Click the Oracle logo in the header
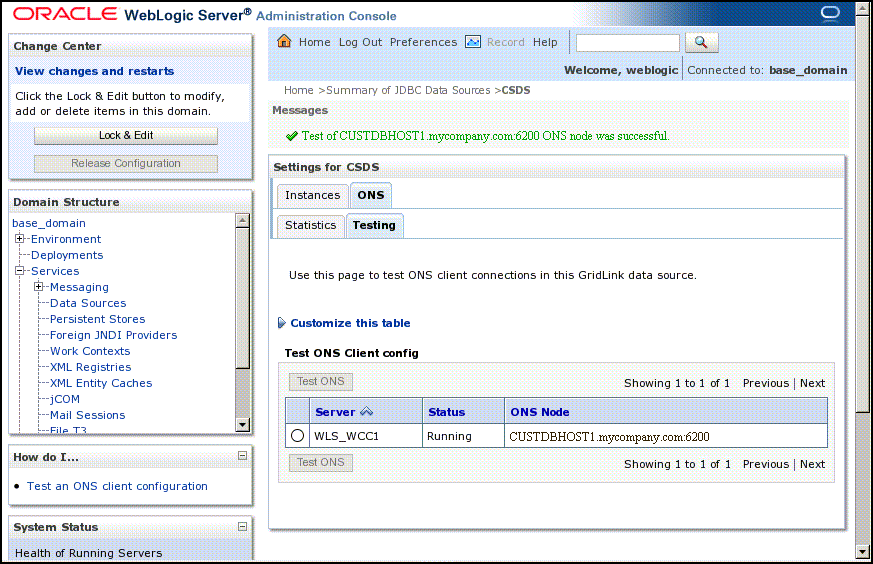Image resolution: width=873 pixels, height=564 pixels. (65, 14)
